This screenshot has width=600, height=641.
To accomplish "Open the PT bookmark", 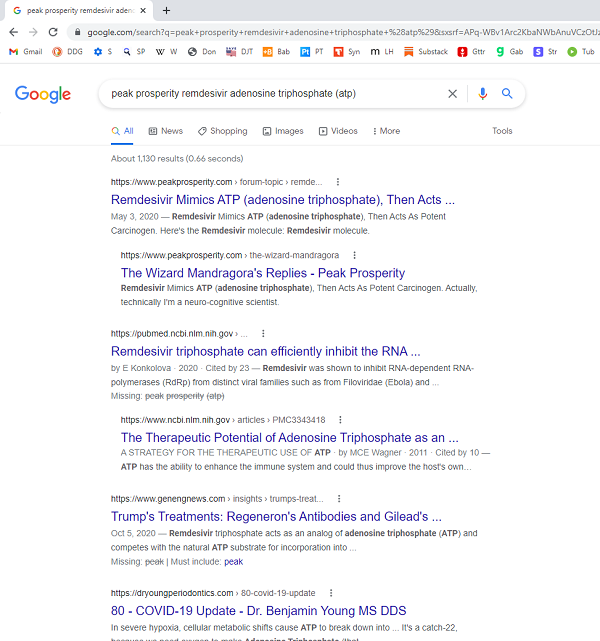I will (312, 52).
